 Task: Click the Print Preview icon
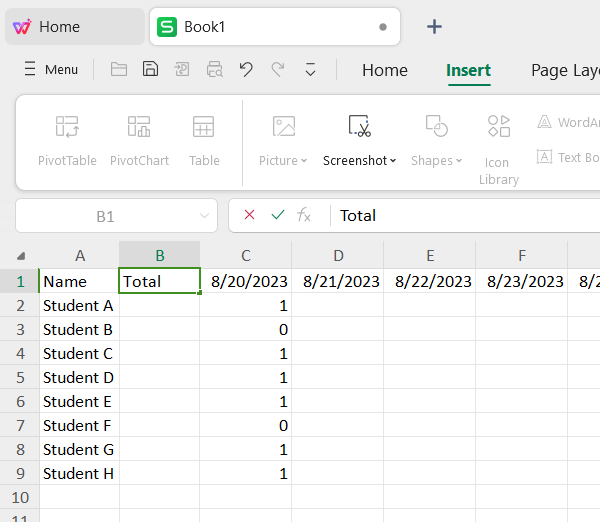point(214,69)
